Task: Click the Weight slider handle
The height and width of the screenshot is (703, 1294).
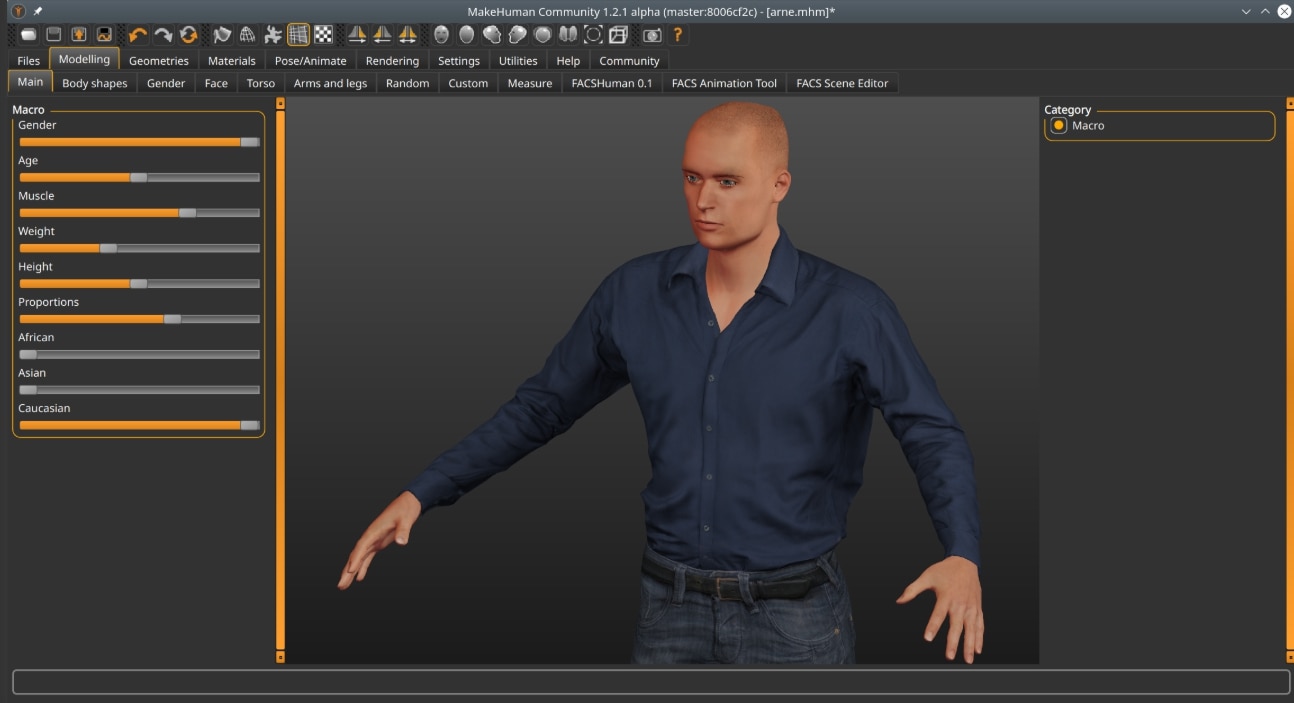Action: pos(108,248)
